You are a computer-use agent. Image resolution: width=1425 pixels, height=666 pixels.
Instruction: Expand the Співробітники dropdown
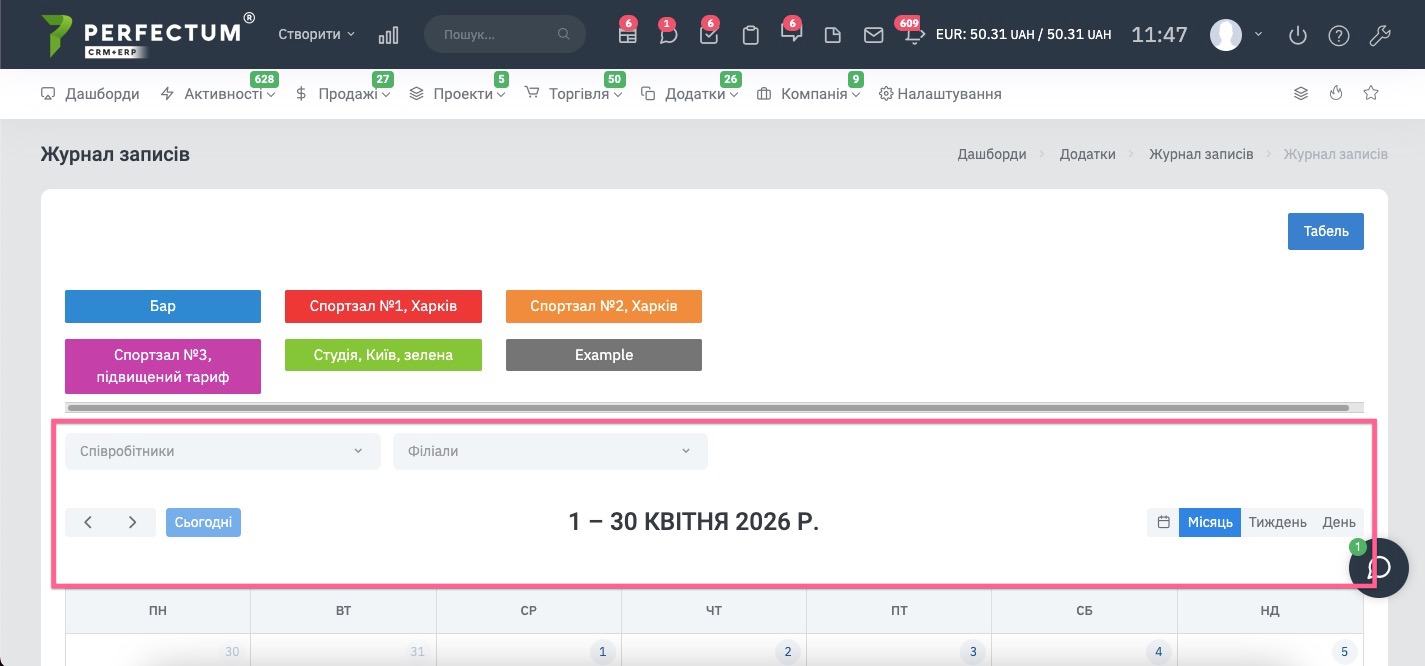pyautogui.click(x=222, y=451)
